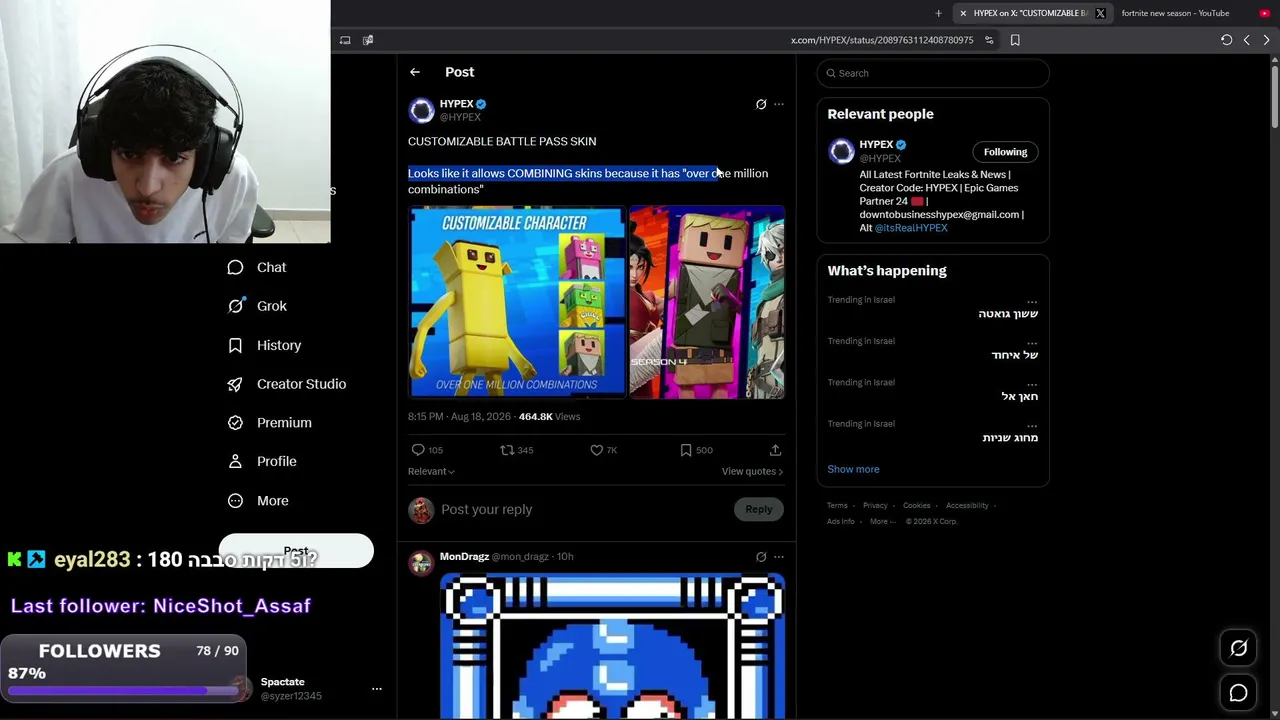The image size is (1280, 720).
Task: Click the Post your reply field
Action: (x=585, y=509)
